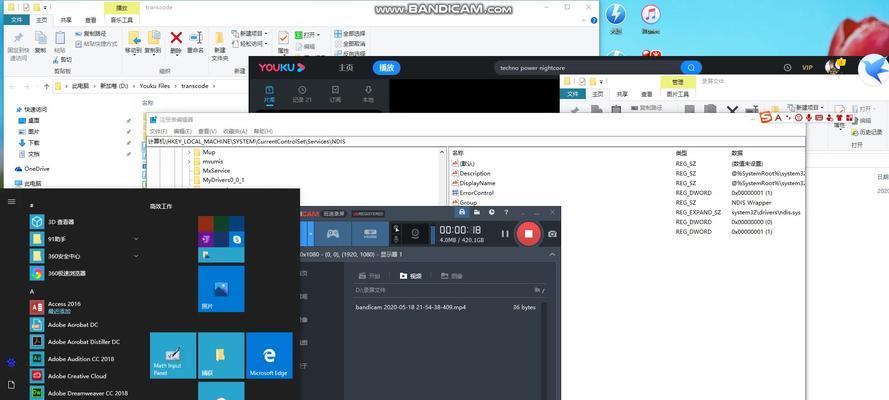The width and height of the screenshot is (889, 400).
Task: Click Properties icon in transcode Explorer ribbon
Action: [x=283, y=42]
